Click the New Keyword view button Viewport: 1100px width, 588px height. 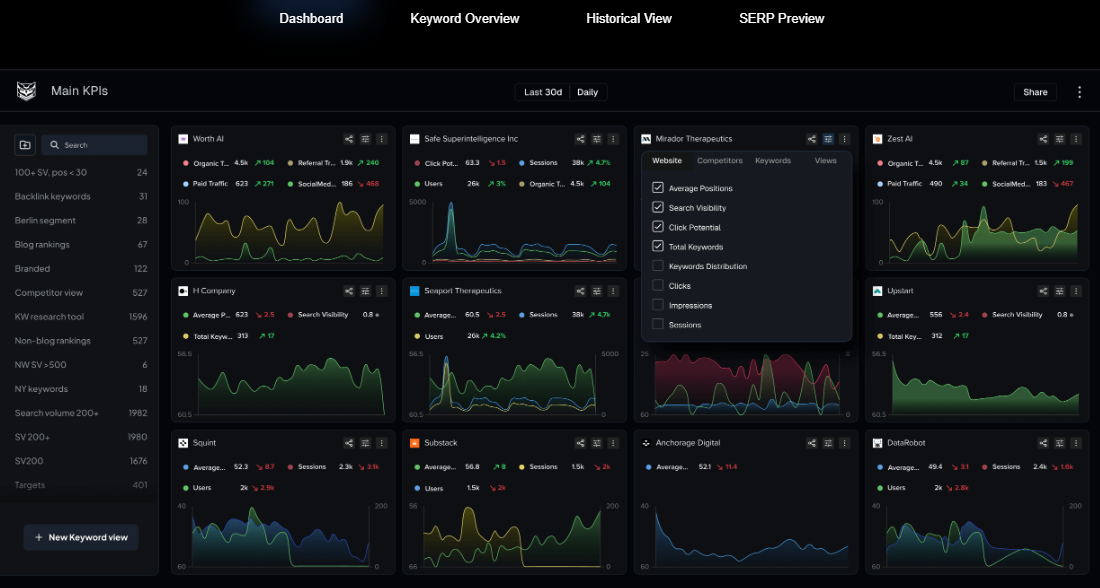click(x=81, y=537)
